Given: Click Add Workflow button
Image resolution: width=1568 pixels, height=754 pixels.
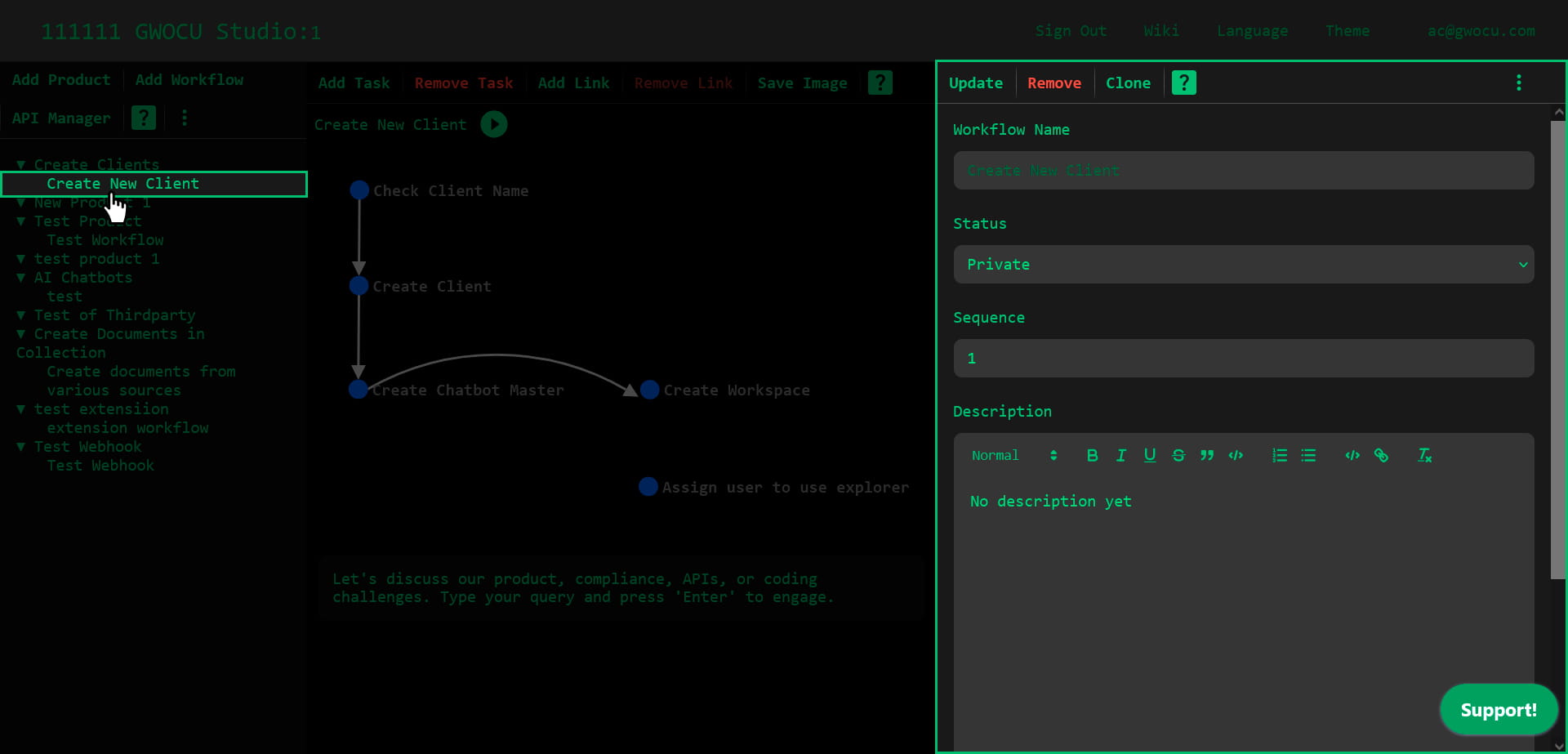Looking at the screenshot, I should pos(189,80).
